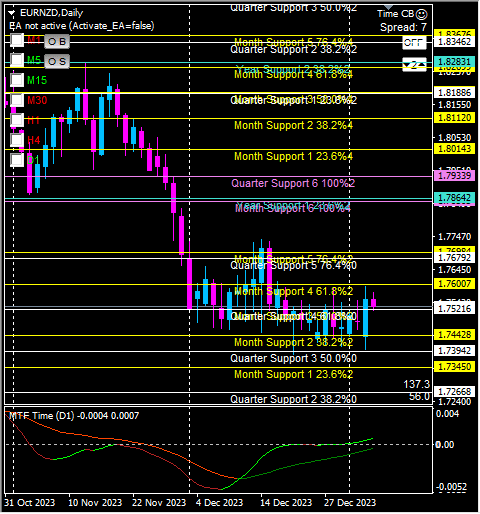Click the 1.77470 price scale value
The image size is (480, 514).
pos(454,237)
